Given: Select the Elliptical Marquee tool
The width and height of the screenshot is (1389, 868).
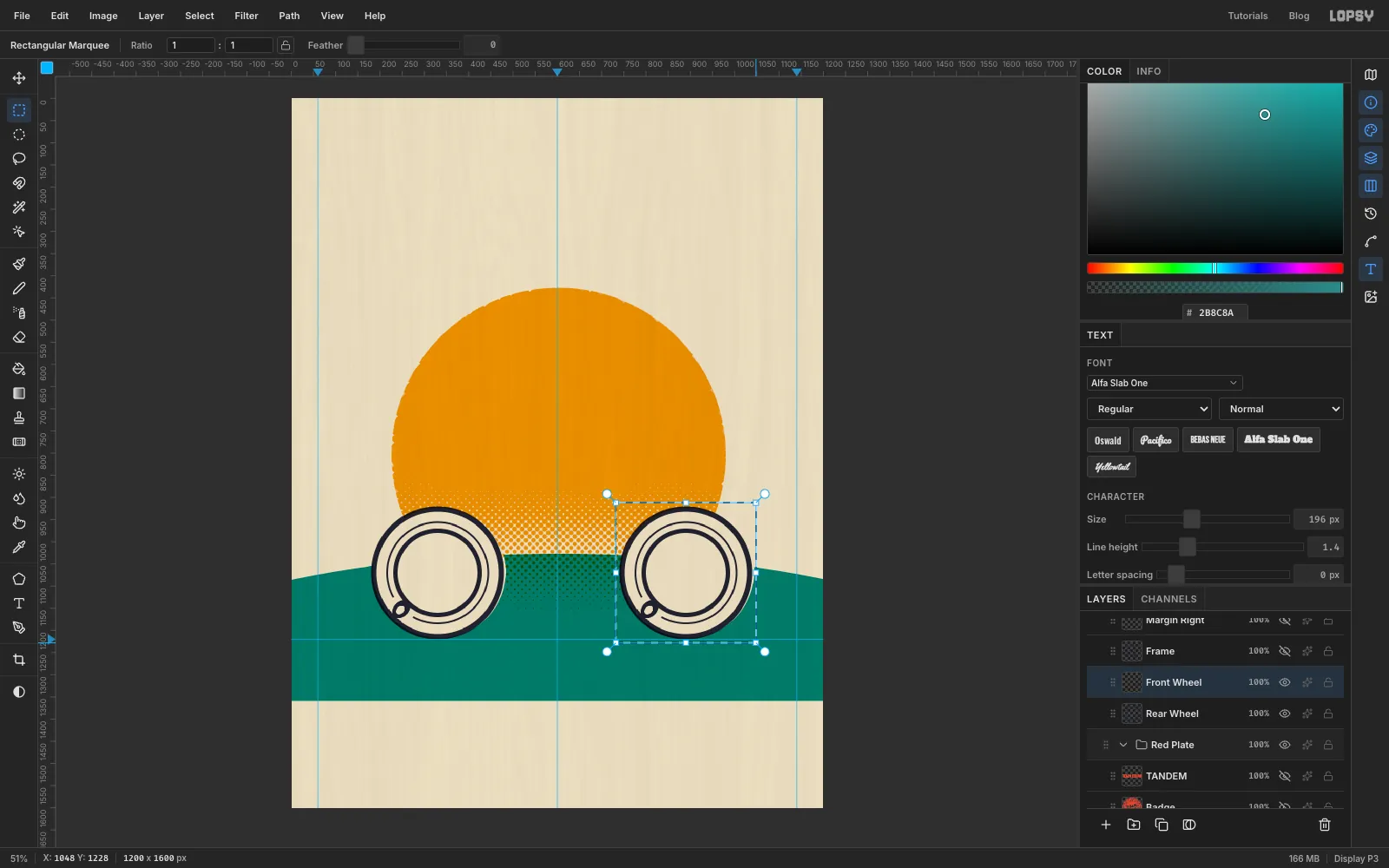Looking at the screenshot, I should pos(19,135).
